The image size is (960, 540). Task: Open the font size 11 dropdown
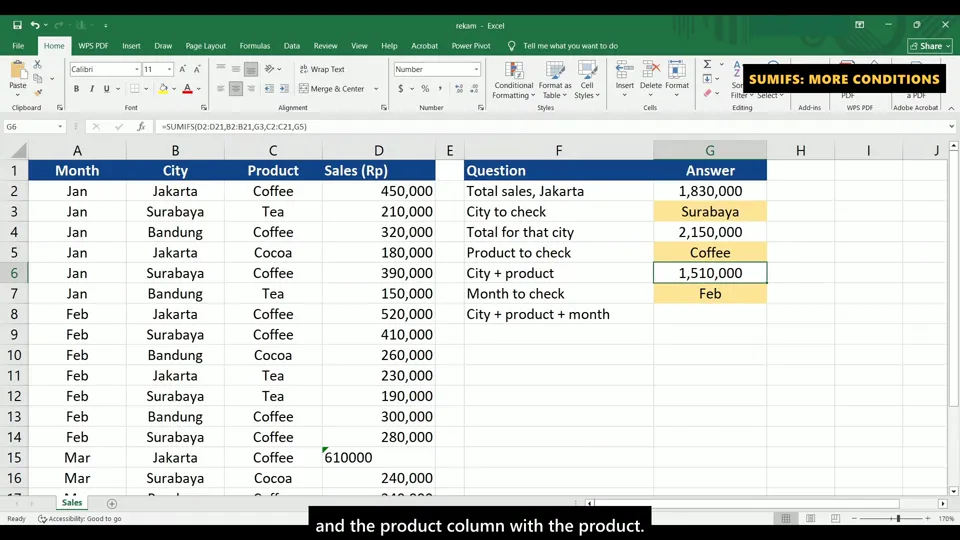[170, 69]
